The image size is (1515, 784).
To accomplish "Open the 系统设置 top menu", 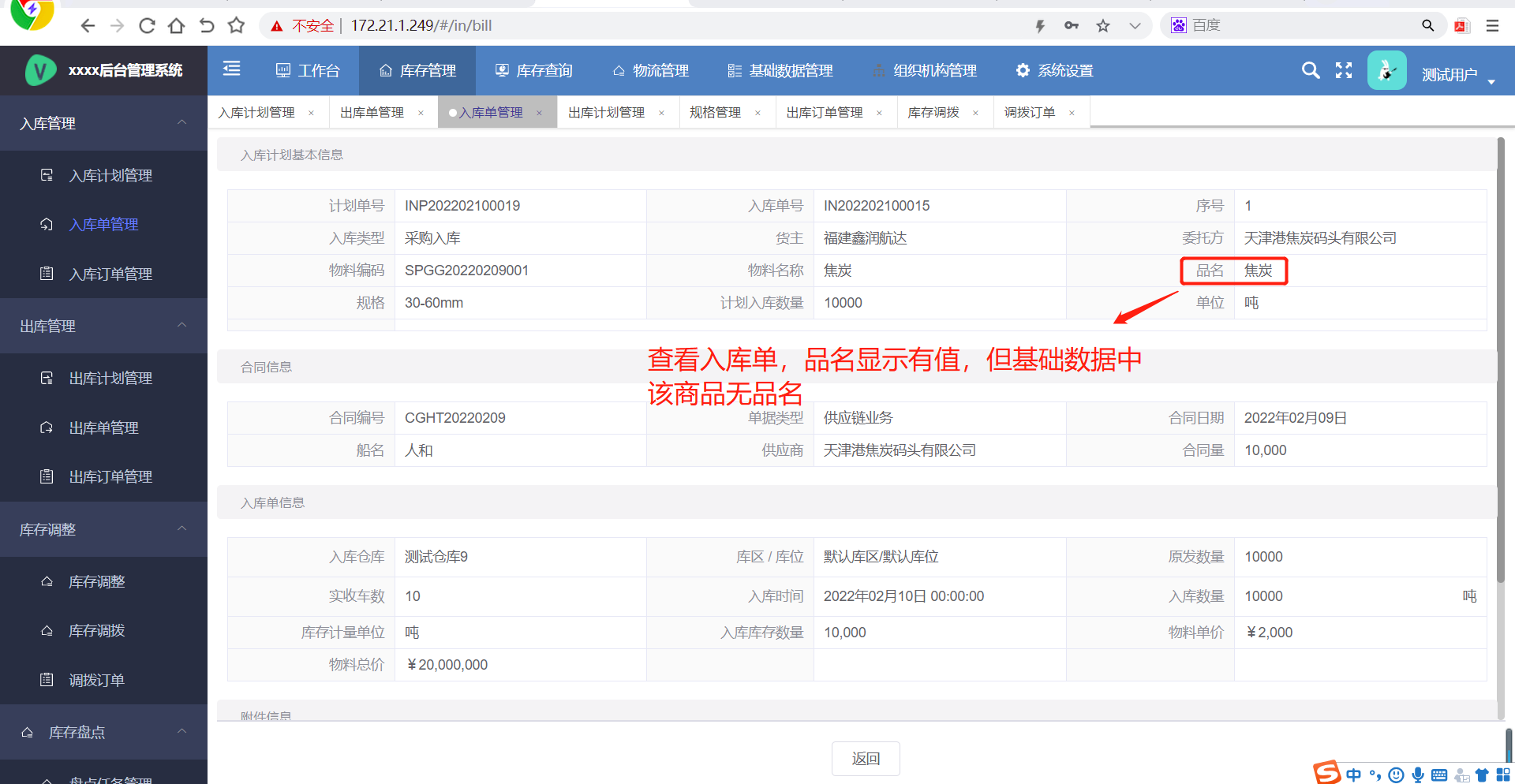I will 1055,70.
